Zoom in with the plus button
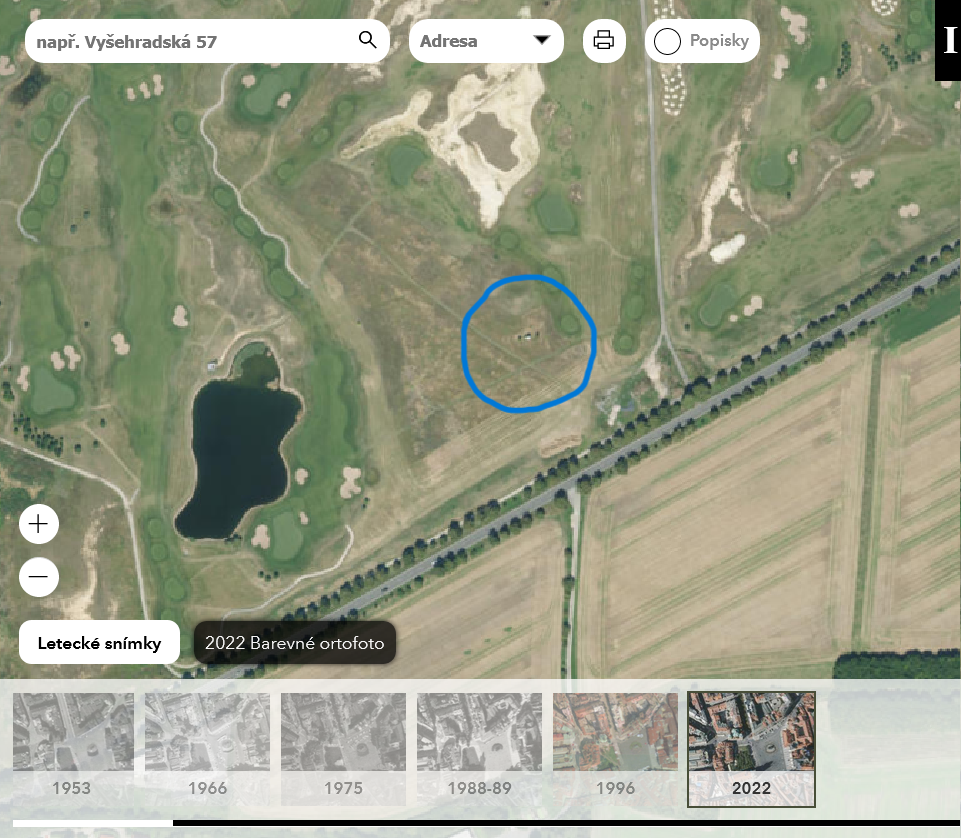 point(39,524)
